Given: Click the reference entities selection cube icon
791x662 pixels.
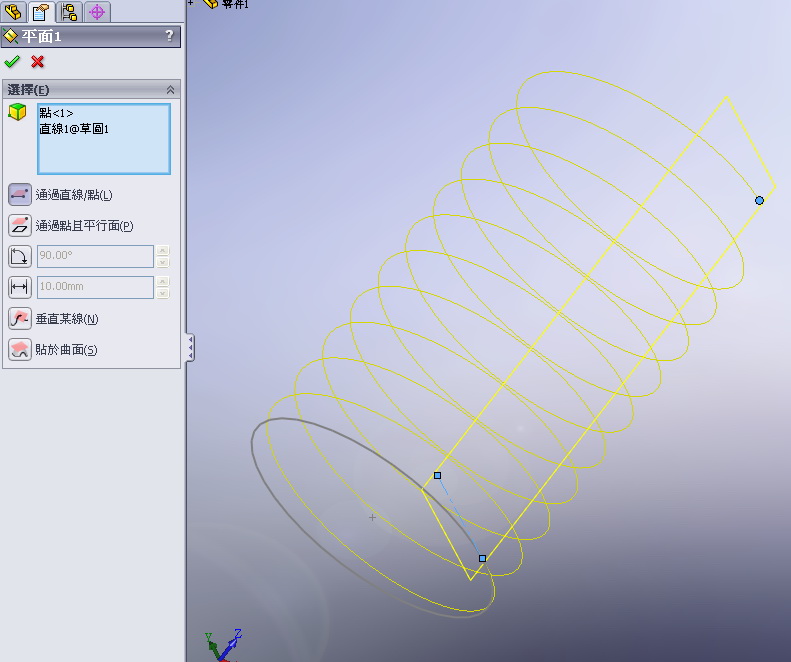Looking at the screenshot, I should 17,112.
